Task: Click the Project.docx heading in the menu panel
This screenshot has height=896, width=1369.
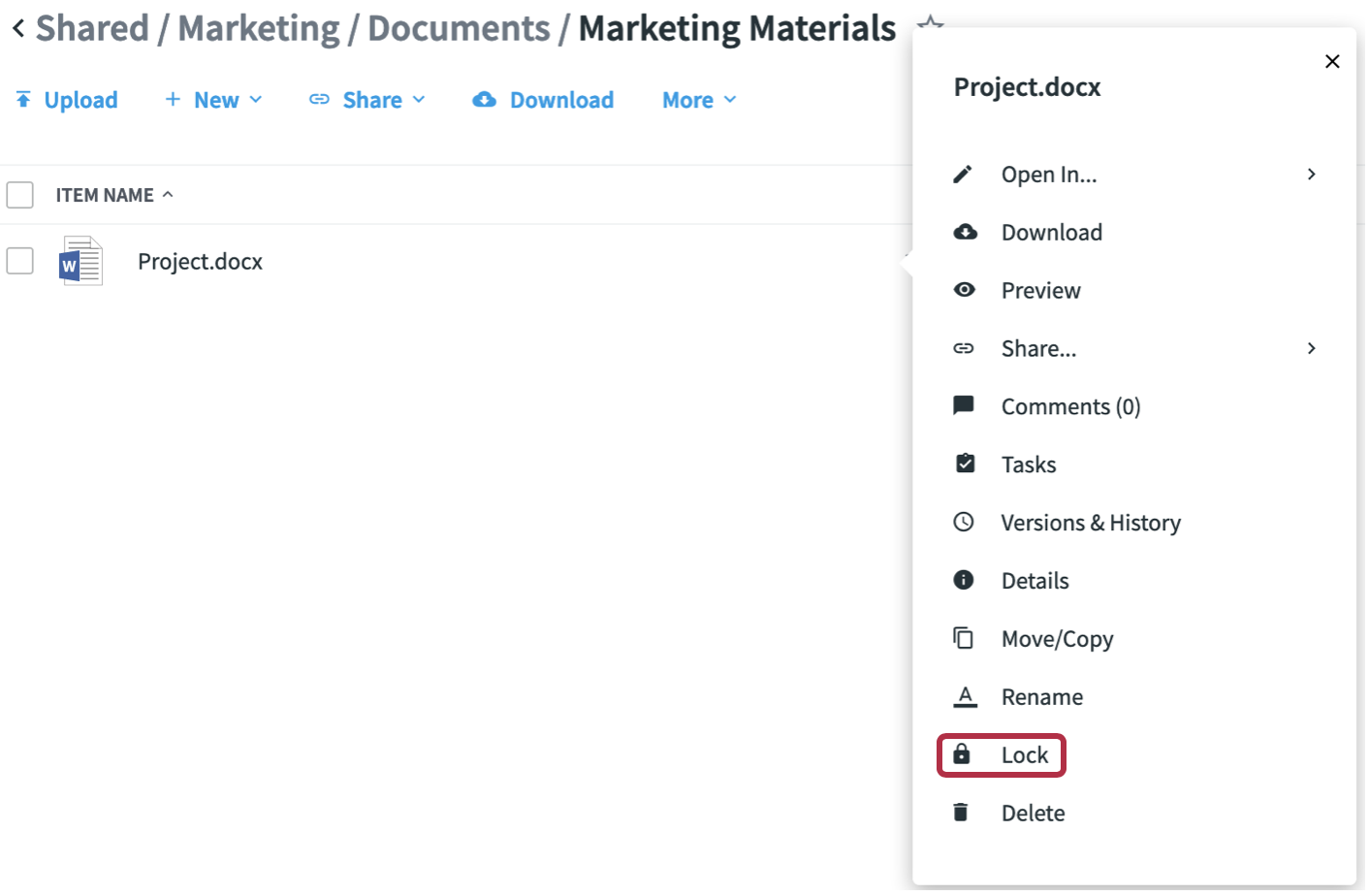Action: point(1030,87)
